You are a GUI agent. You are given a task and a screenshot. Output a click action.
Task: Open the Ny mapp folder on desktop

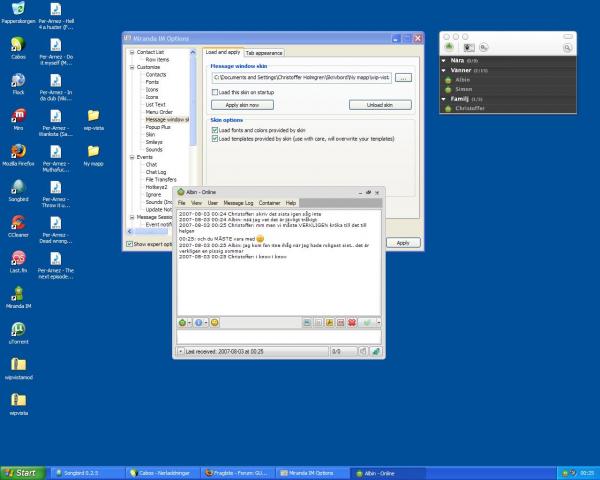click(93, 155)
